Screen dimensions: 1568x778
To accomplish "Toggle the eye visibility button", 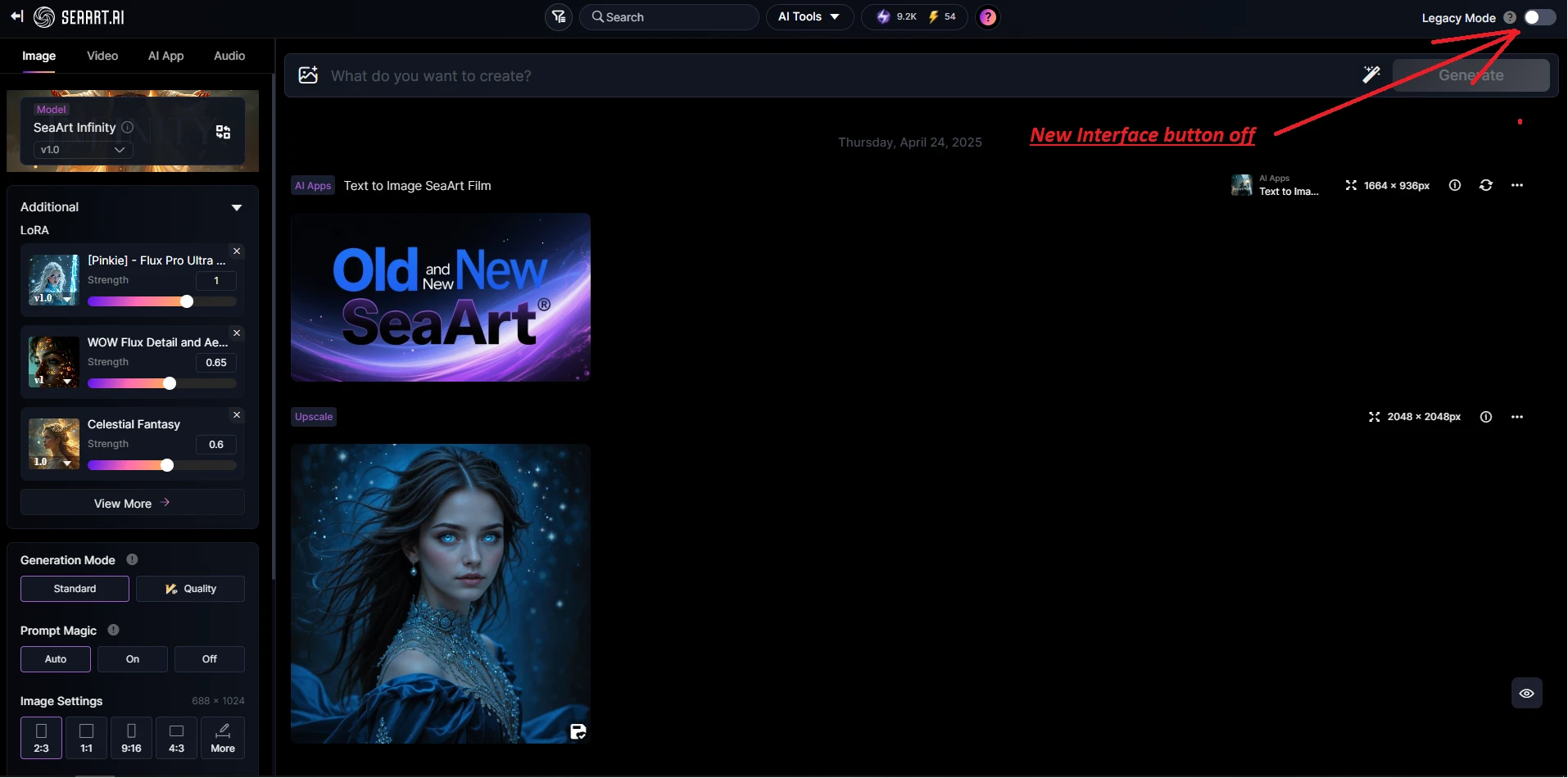I will pos(1526,693).
